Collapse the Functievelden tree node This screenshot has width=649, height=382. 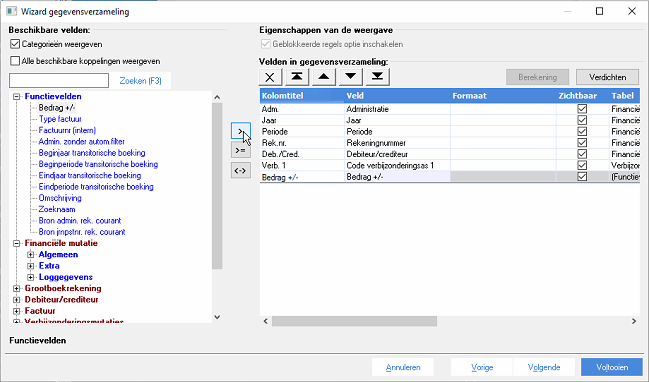tap(16, 96)
